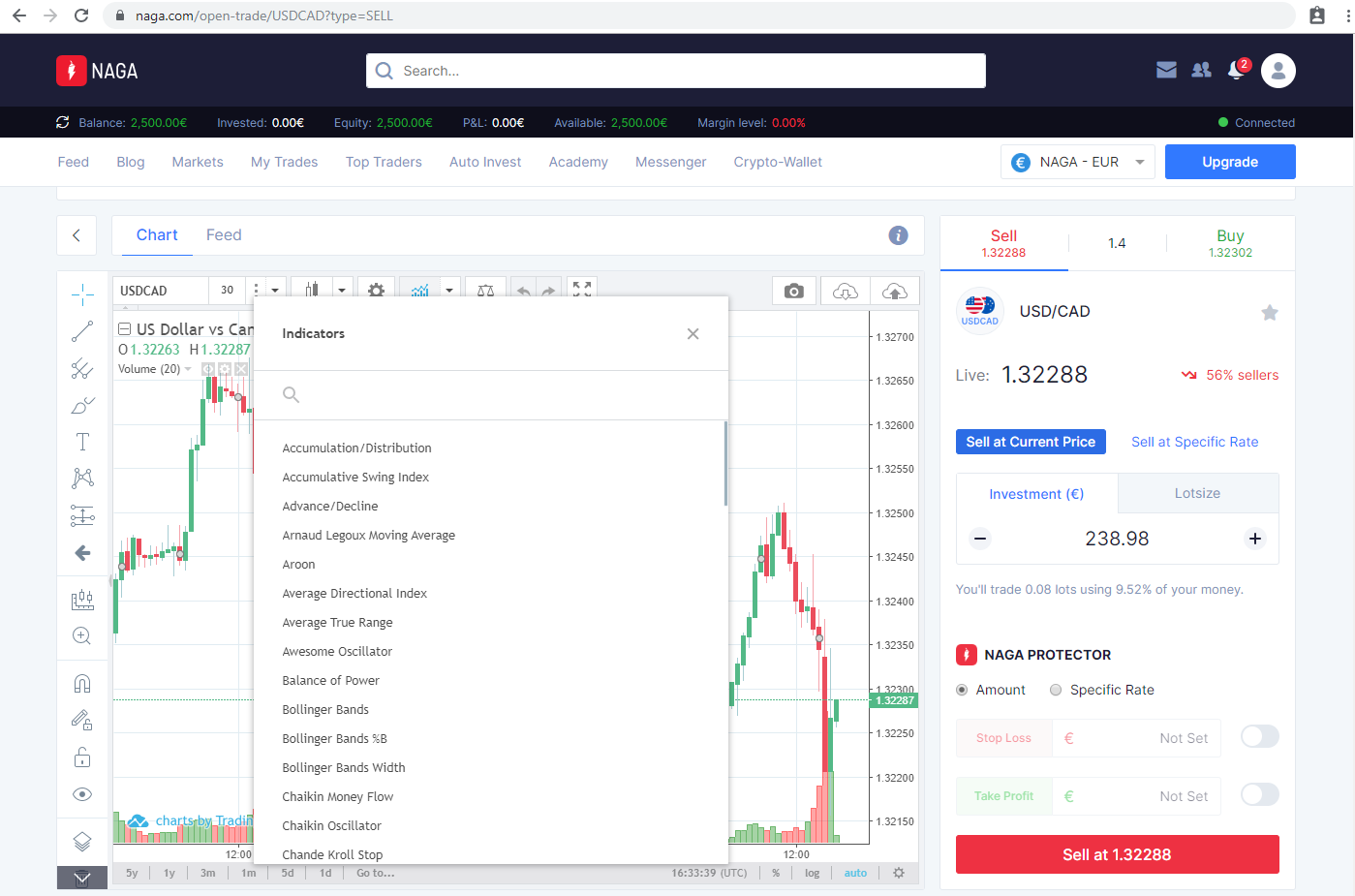Open the candlestick chart style button
Screen dimensions: 1355x896
pyautogui.click(x=312, y=291)
